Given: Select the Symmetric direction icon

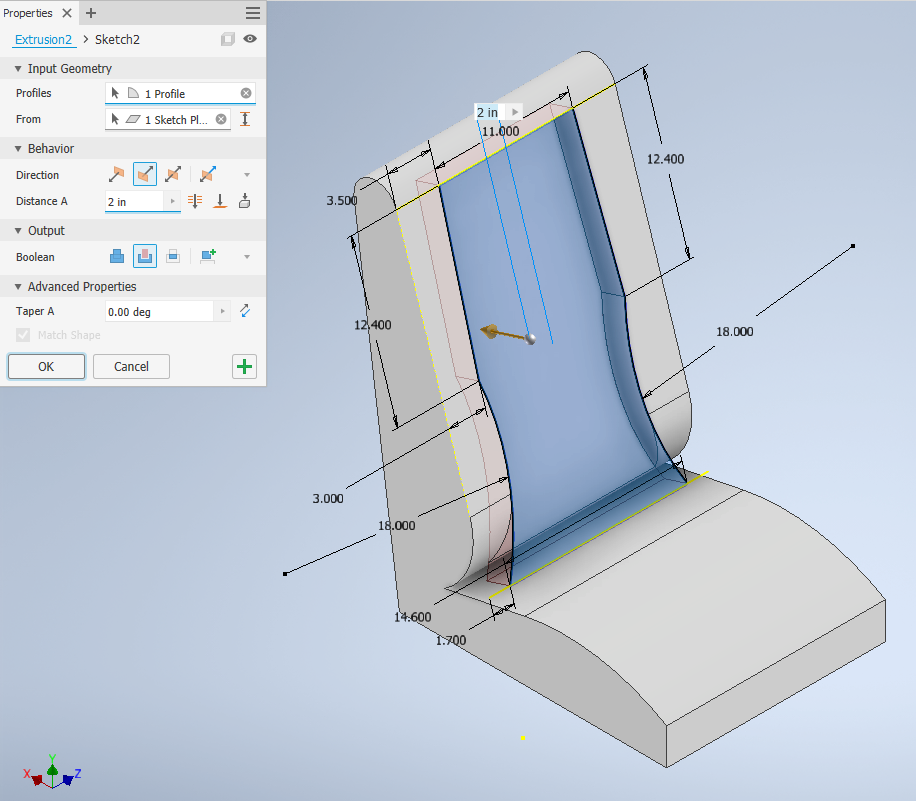Looking at the screenshot, I should click(x=173, y=174).
